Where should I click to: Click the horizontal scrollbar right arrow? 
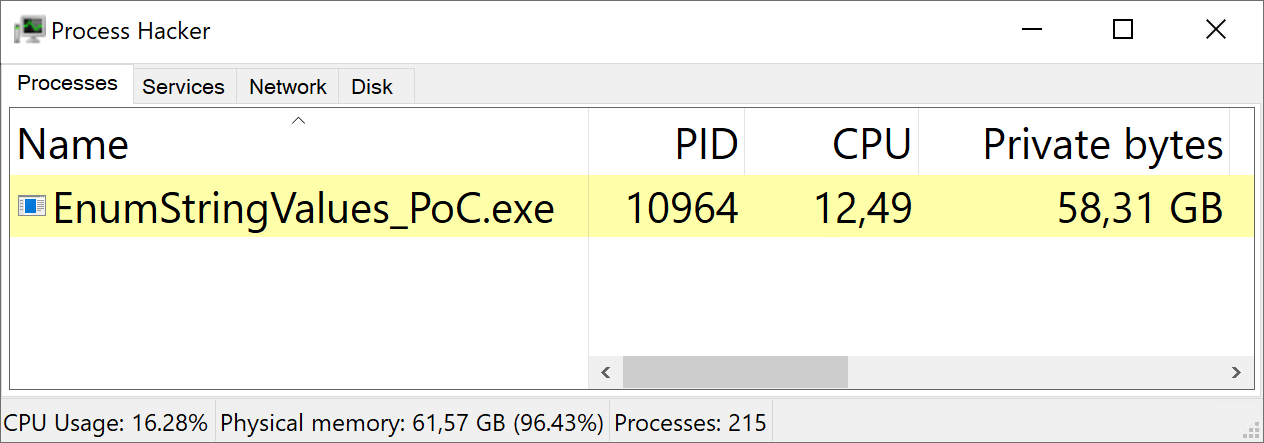[1237, 373]
